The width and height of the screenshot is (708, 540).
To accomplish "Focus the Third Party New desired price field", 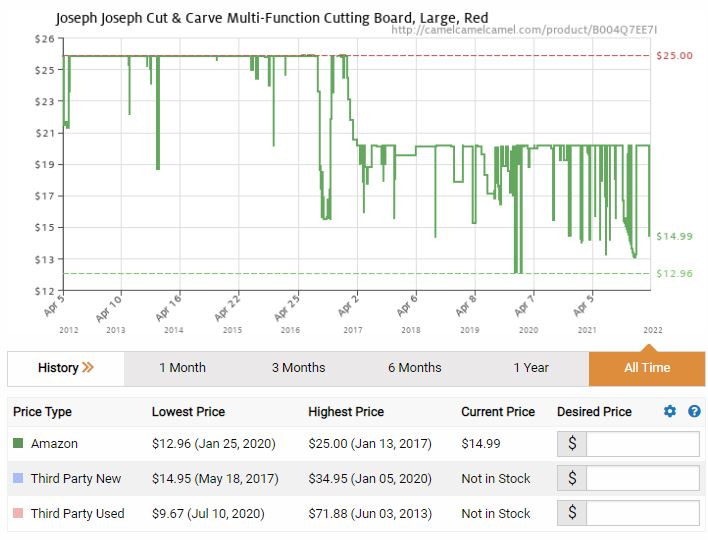I will (x=643, y=478).
